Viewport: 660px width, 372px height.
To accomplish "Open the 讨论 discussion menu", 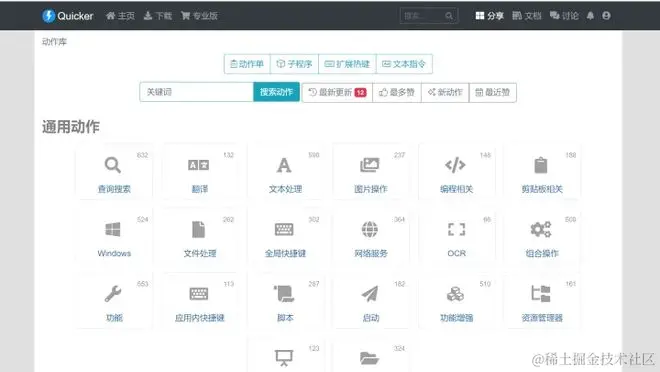I will pyautogui.click(x=564, y=16).
